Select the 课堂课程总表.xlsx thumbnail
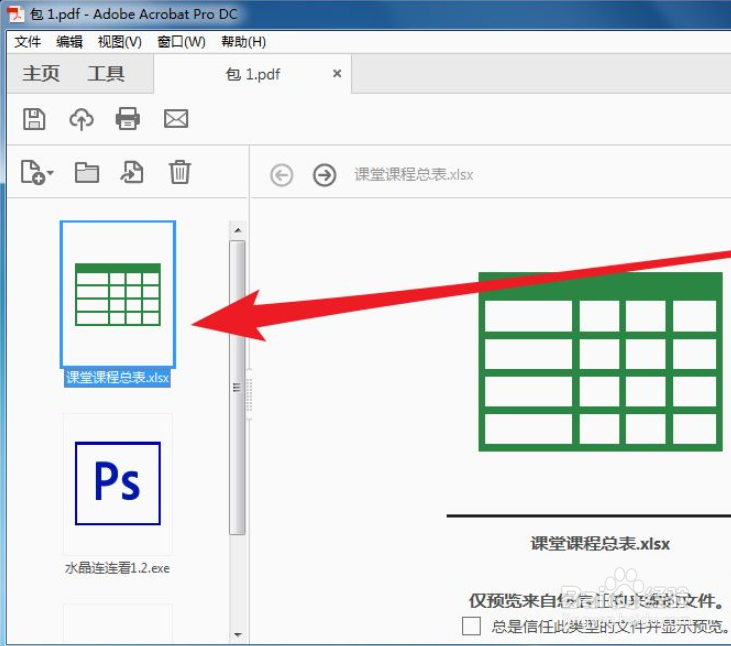 click(118, 294)
